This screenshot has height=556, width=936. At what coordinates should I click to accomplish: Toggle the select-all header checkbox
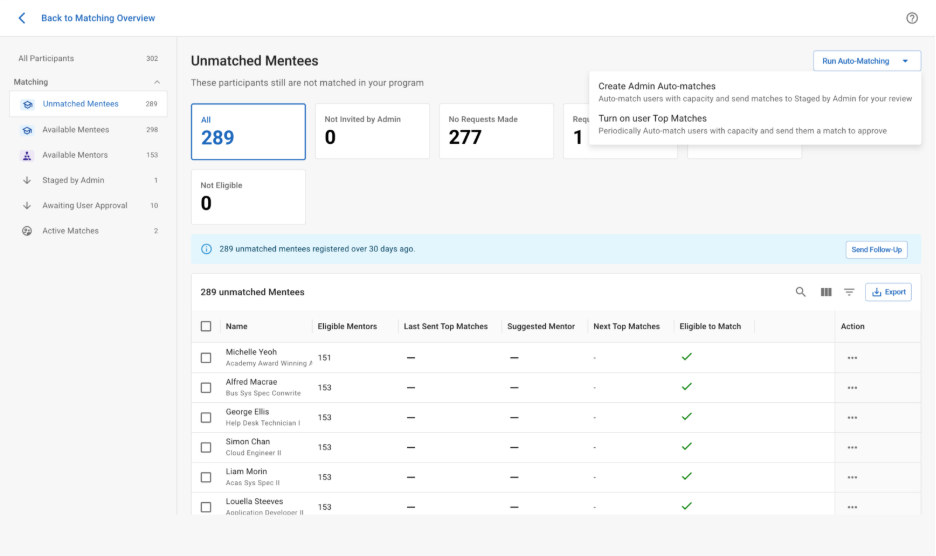(x=206, y=326)
